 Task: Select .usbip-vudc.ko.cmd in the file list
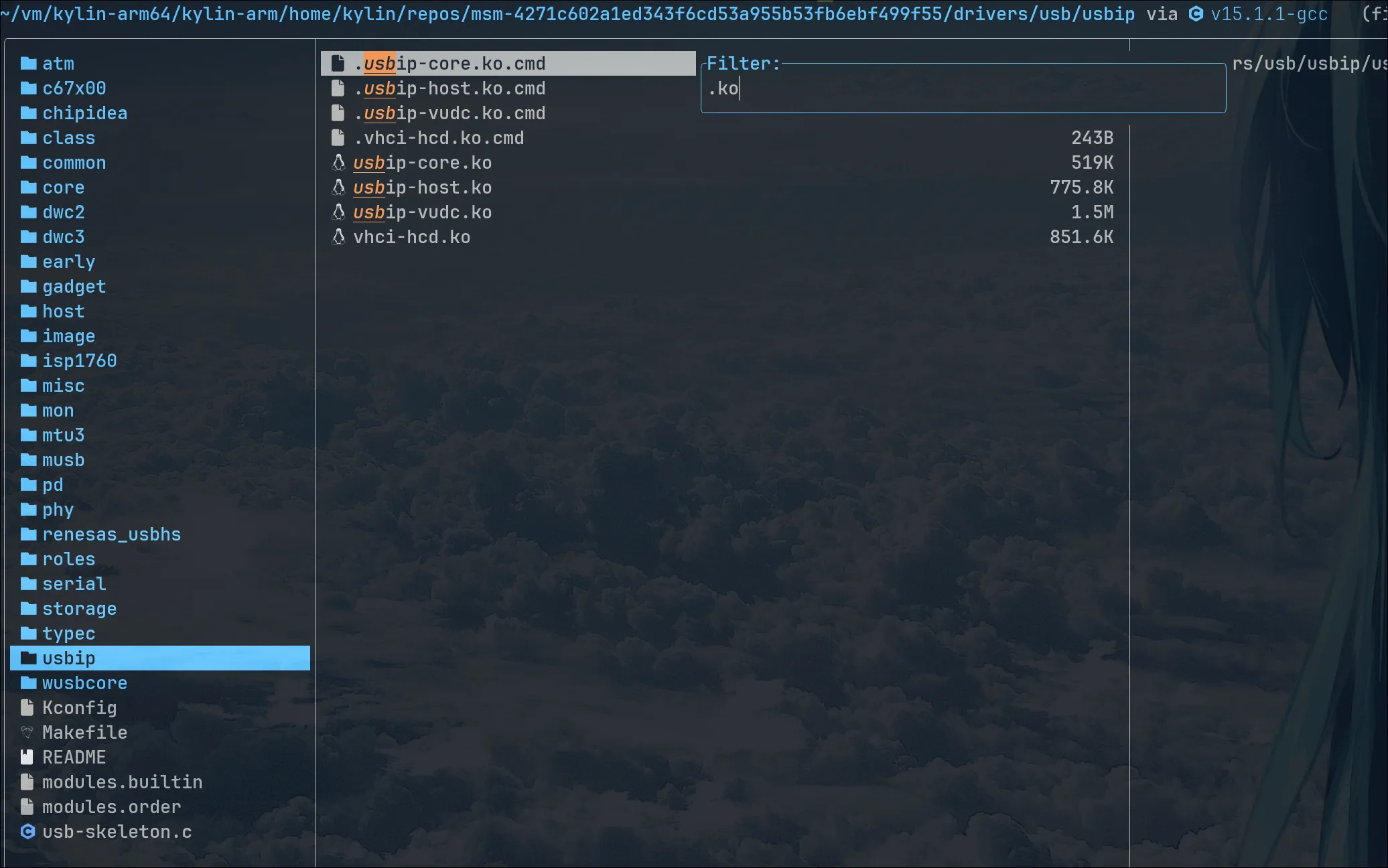pos(449,113)
